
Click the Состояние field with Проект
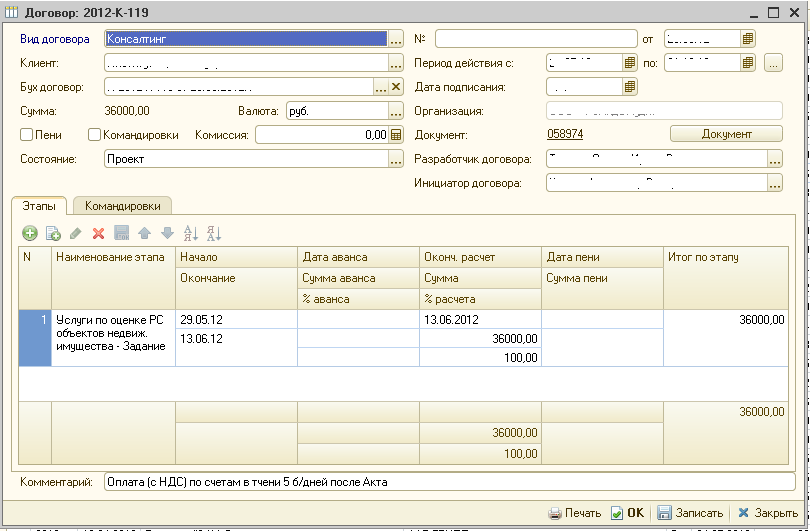coord(246,159)
